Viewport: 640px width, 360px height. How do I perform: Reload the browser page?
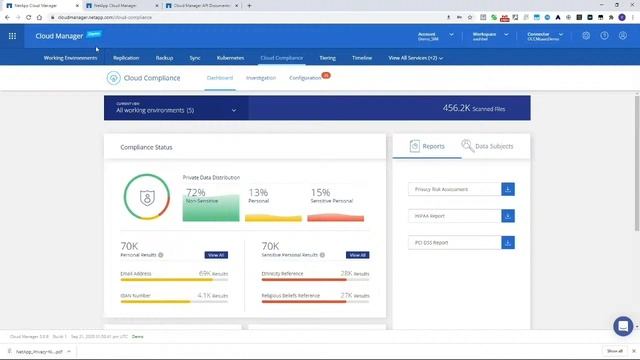click(x=29, y=17)
